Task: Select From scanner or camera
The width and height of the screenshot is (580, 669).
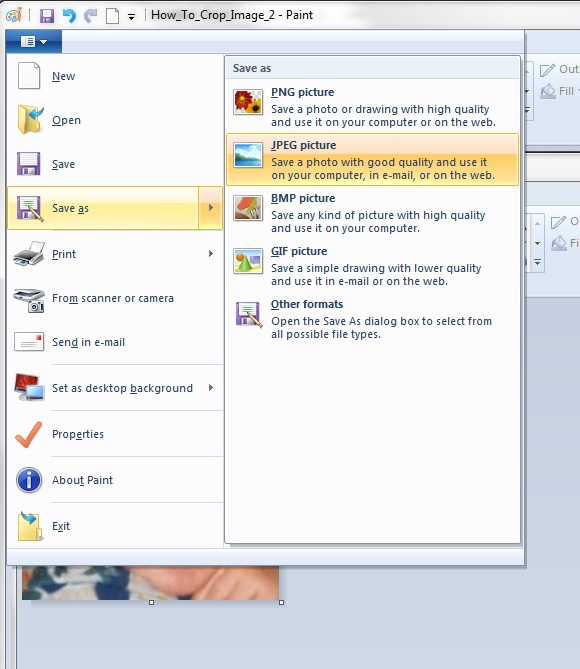Action: pos(115,299)
